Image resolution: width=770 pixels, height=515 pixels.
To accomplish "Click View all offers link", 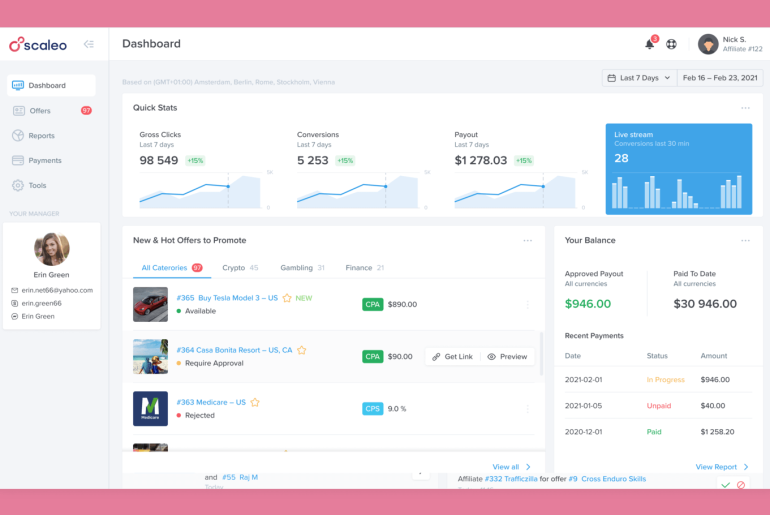I will (511, 467).
